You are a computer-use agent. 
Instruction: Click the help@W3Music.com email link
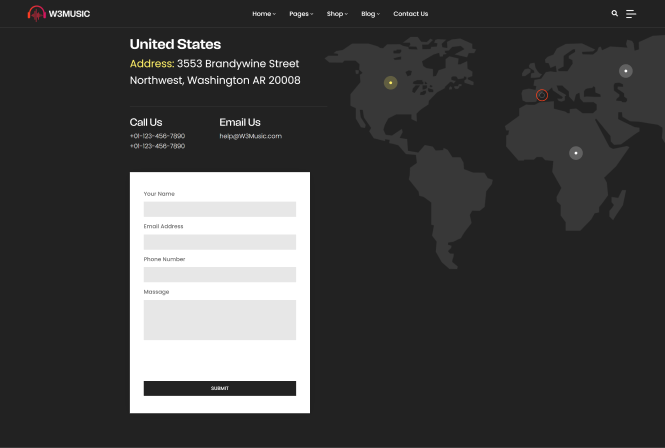[x=250, y=136]
